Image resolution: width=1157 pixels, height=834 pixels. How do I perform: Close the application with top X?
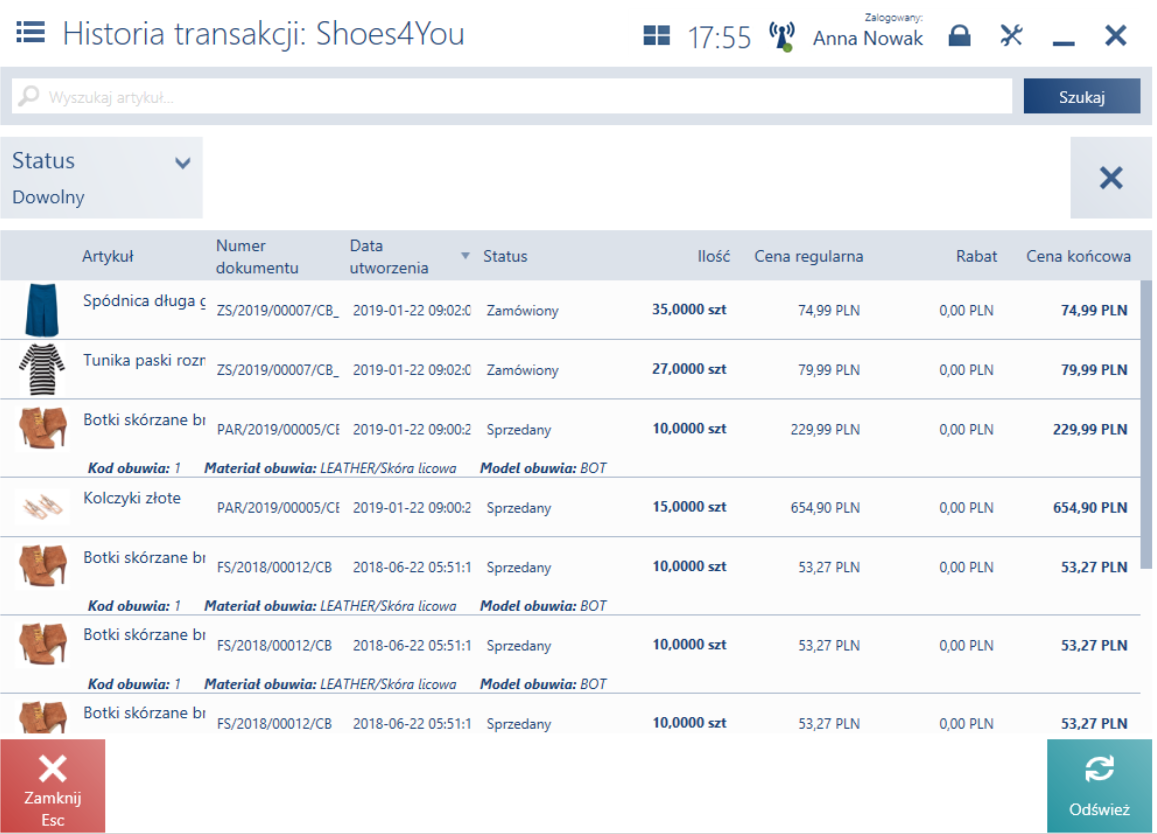(1115, 35)
